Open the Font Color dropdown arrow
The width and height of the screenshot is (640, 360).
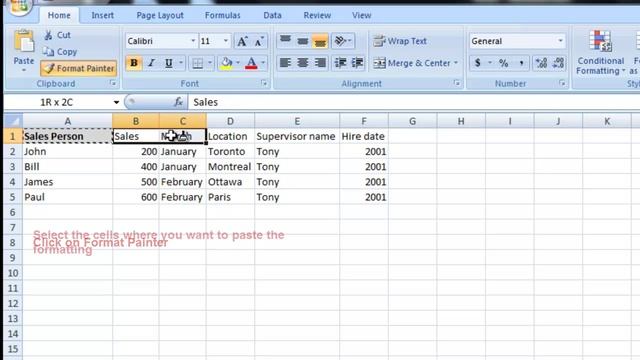click(263, 63)
